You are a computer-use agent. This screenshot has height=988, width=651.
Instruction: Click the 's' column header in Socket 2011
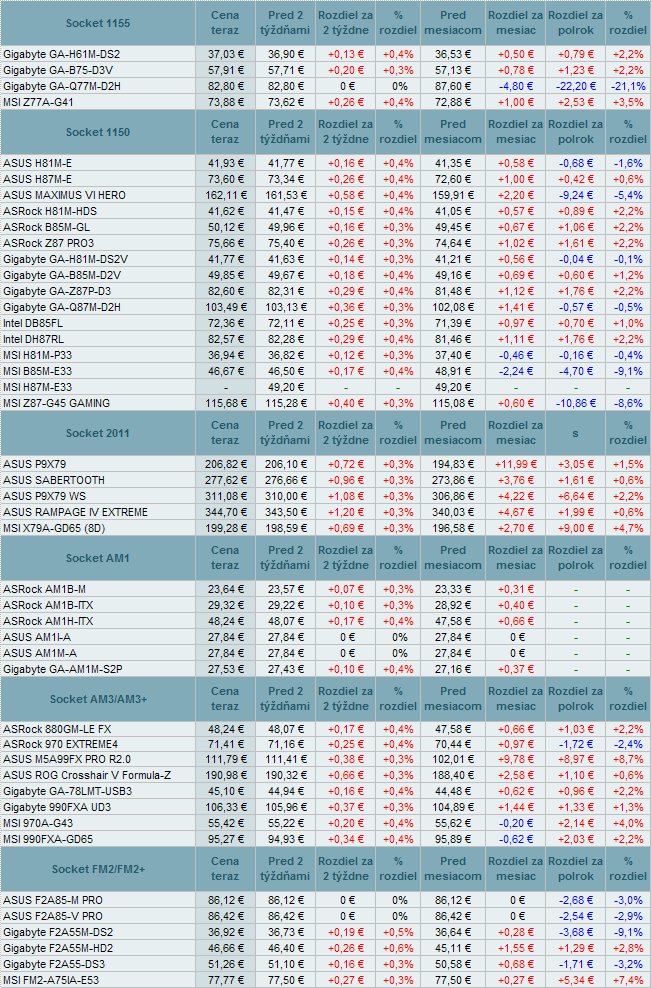pyautogui.click(x=575, y=433)
